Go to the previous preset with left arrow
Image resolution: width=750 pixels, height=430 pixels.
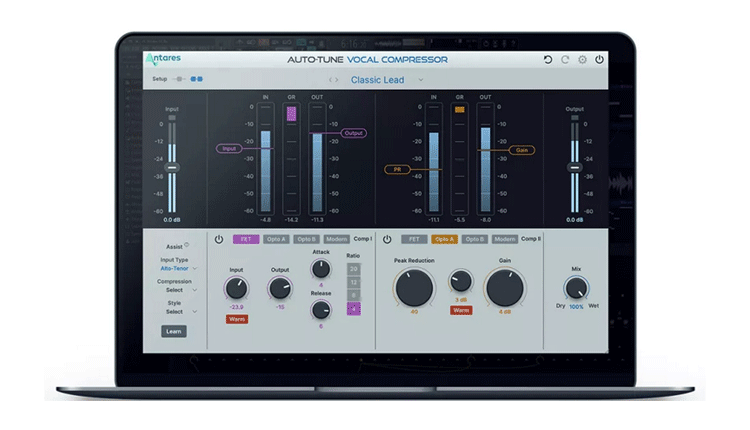(332, 80)
